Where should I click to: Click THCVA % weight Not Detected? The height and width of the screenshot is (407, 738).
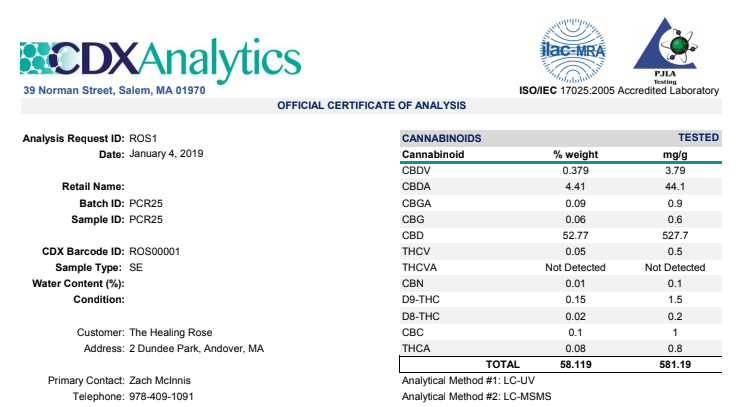pos(575,267)
